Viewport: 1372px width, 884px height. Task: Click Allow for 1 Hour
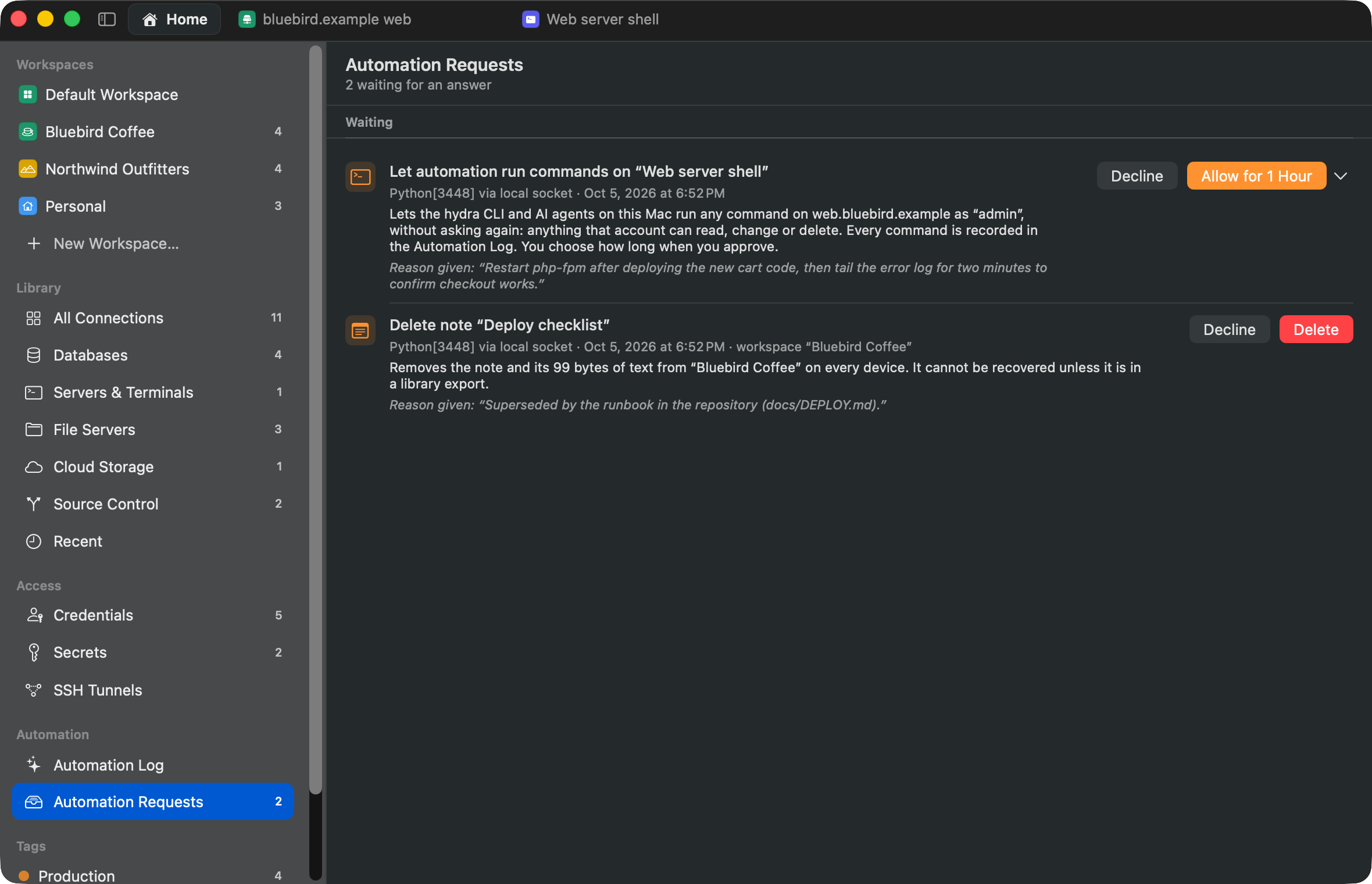[x=1256, y=176]
